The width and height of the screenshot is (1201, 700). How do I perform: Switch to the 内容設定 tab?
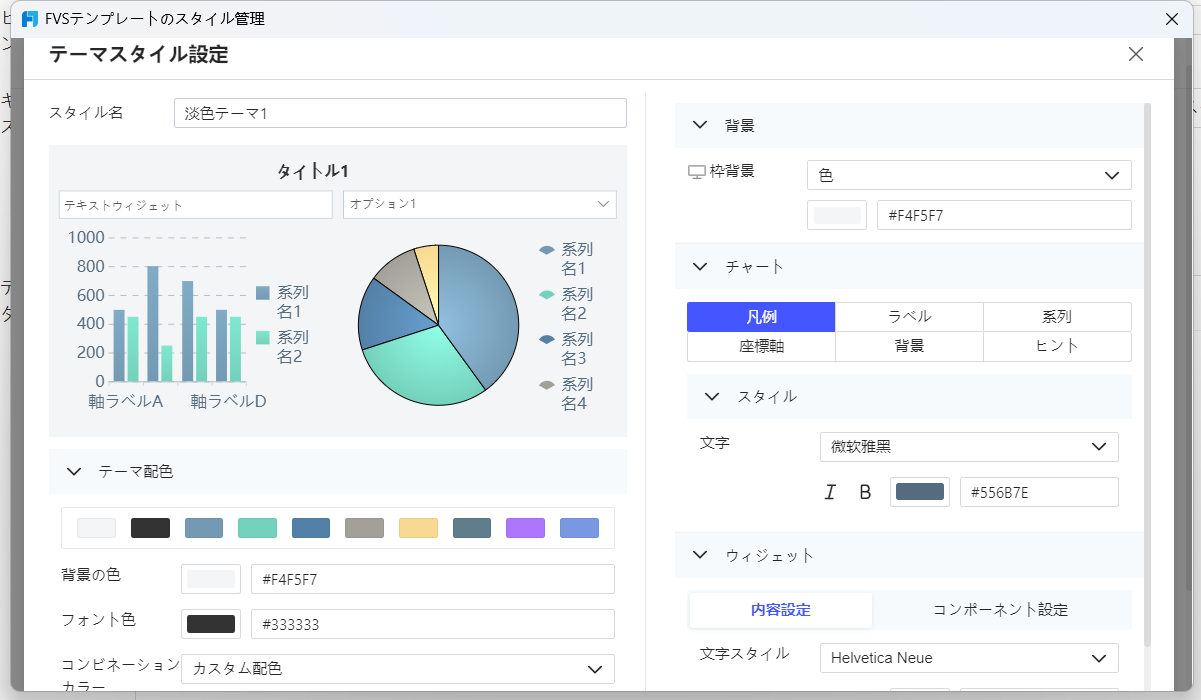click(781, 610)
